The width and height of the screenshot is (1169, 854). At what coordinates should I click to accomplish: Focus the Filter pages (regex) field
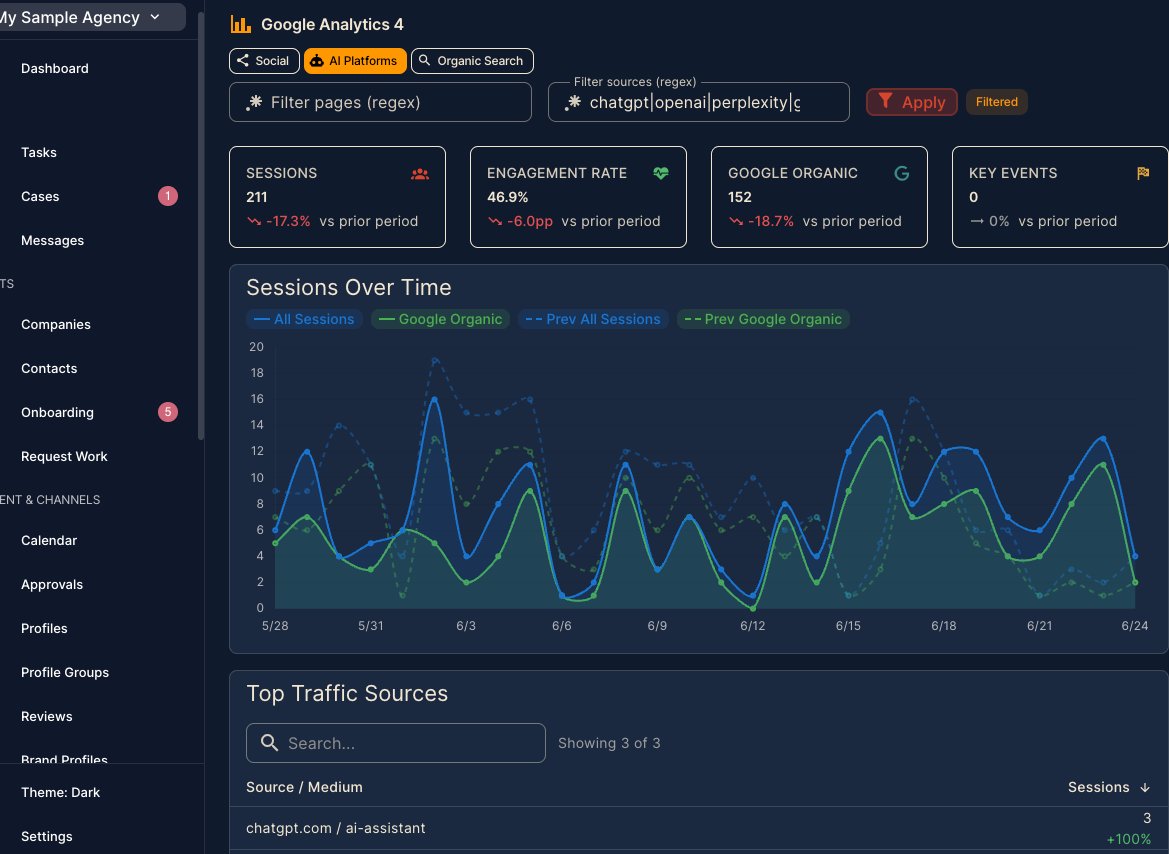coord(380,102)
